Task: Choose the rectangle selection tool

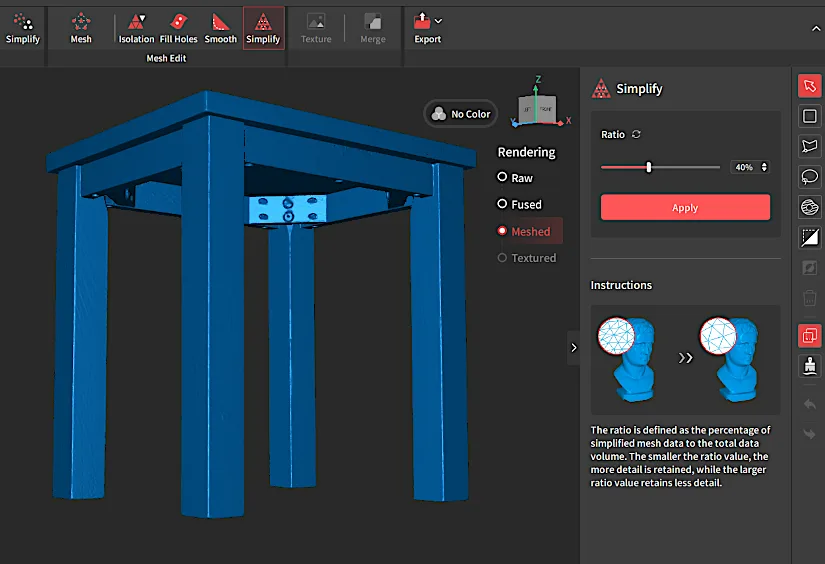Action: click(810, 116)
